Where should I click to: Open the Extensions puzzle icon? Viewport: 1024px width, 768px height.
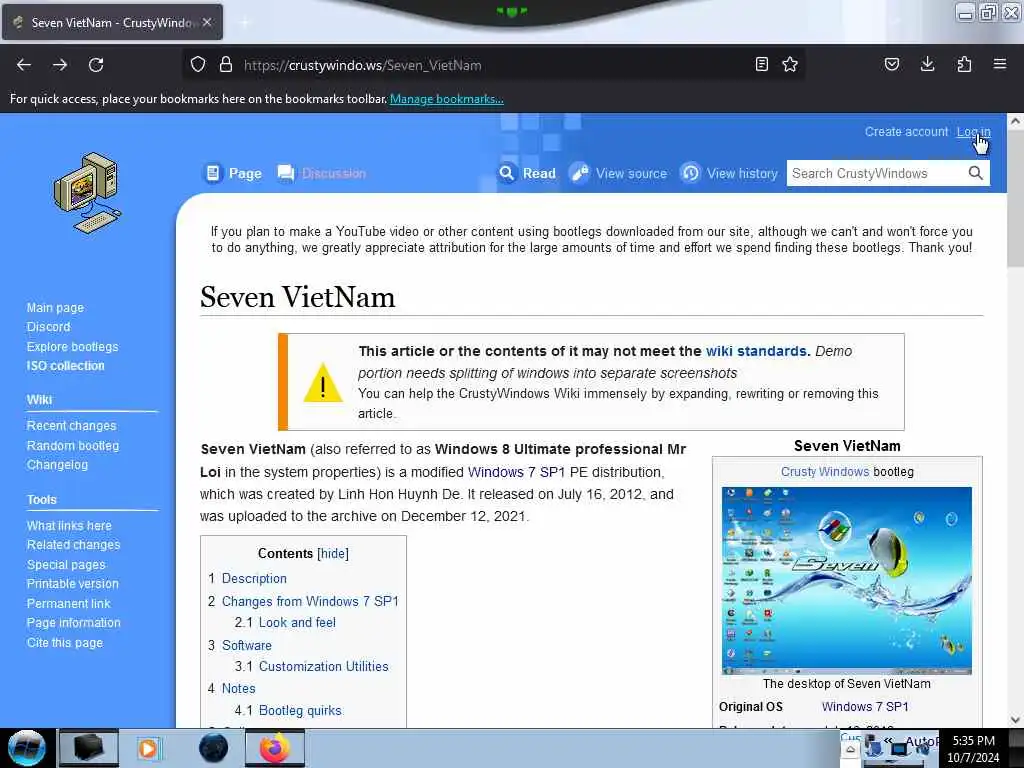pos(964,65)
